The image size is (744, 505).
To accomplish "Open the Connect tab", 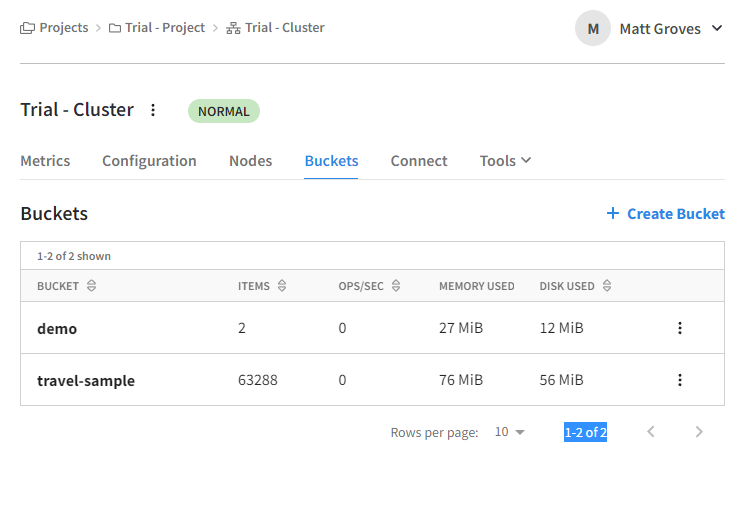I will point(418,161).
